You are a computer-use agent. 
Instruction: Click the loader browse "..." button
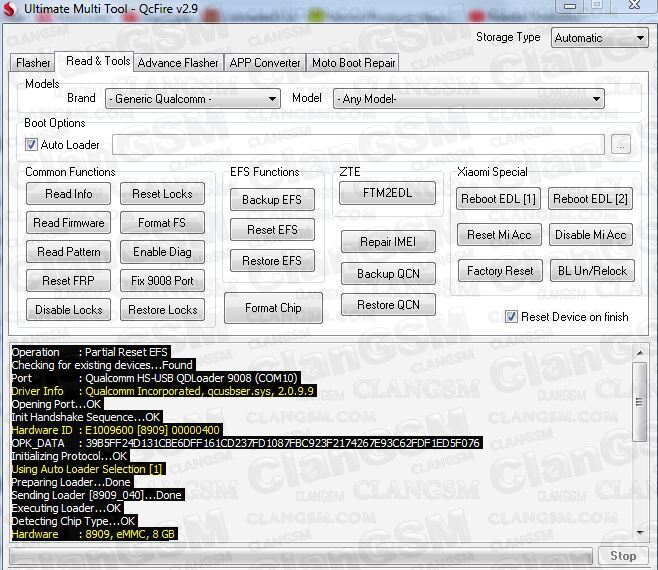pyautogui.click(x=621, y=145)
